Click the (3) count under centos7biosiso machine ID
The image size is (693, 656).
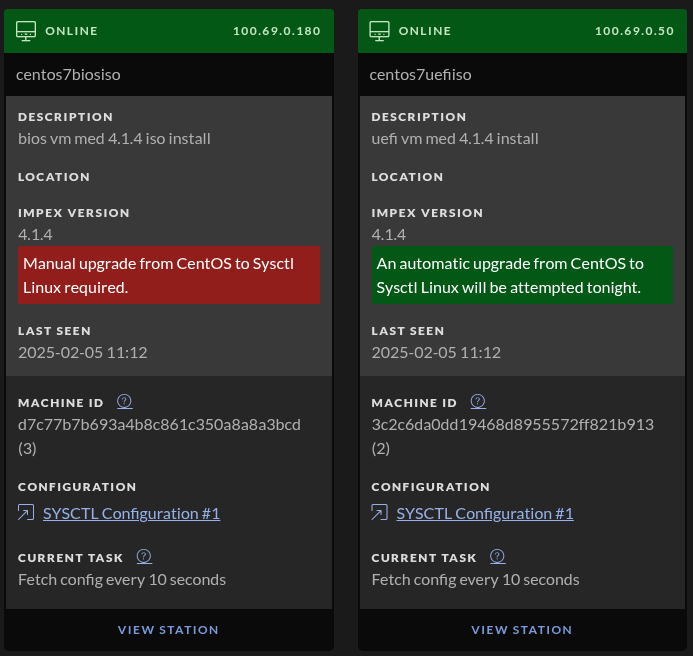click(27, 449)
